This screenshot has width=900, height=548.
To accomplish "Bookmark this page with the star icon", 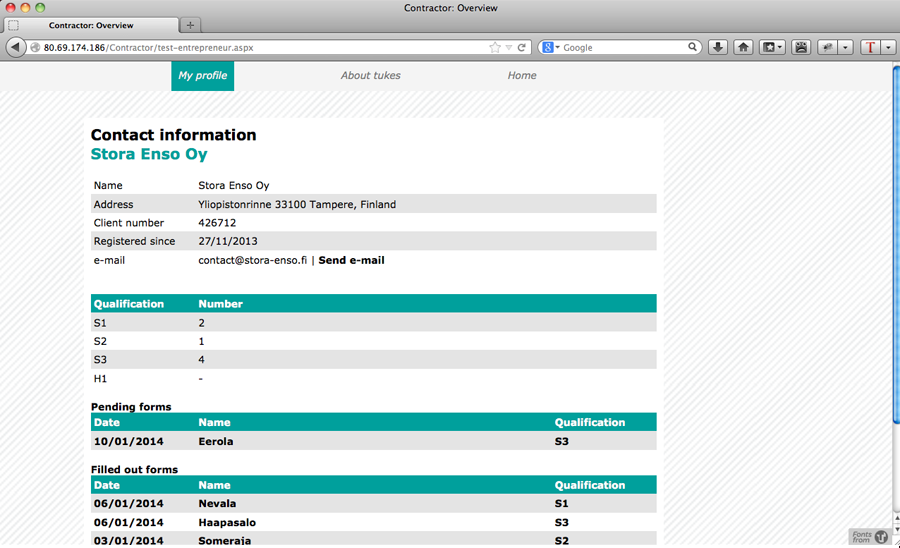I will (x=494, y=47).
